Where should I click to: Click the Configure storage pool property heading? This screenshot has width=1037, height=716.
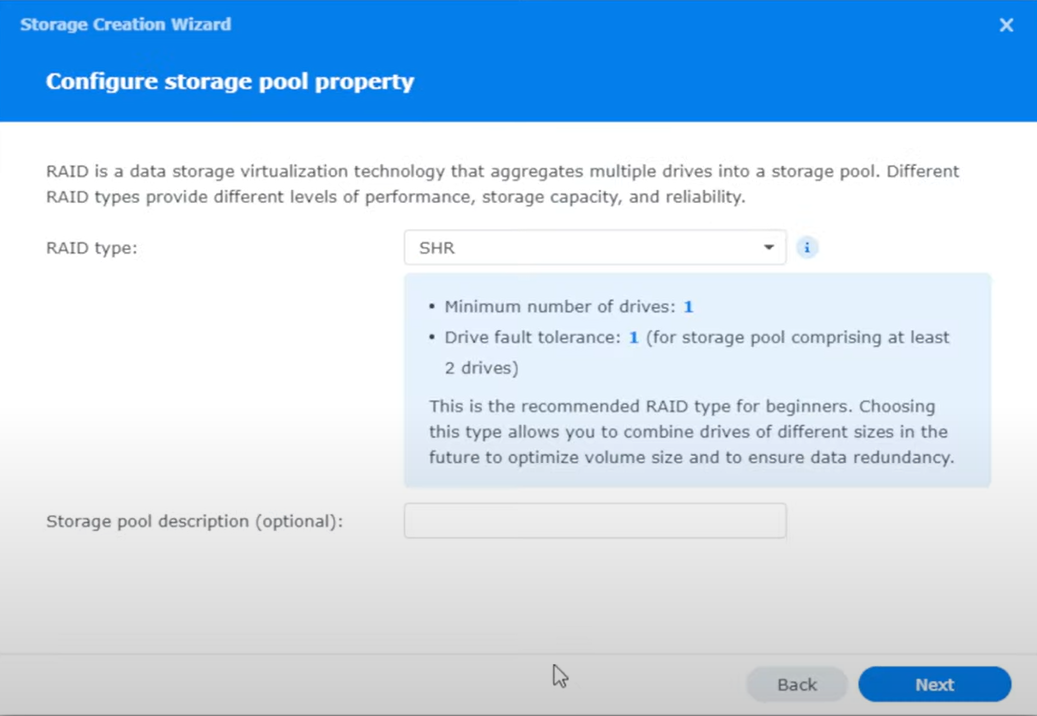(230, 81)
